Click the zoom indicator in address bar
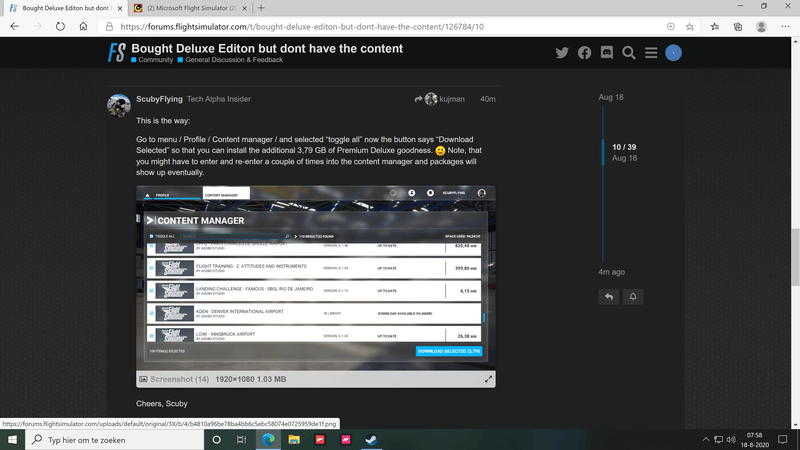 pyautogui.click(x=670, y=27)
